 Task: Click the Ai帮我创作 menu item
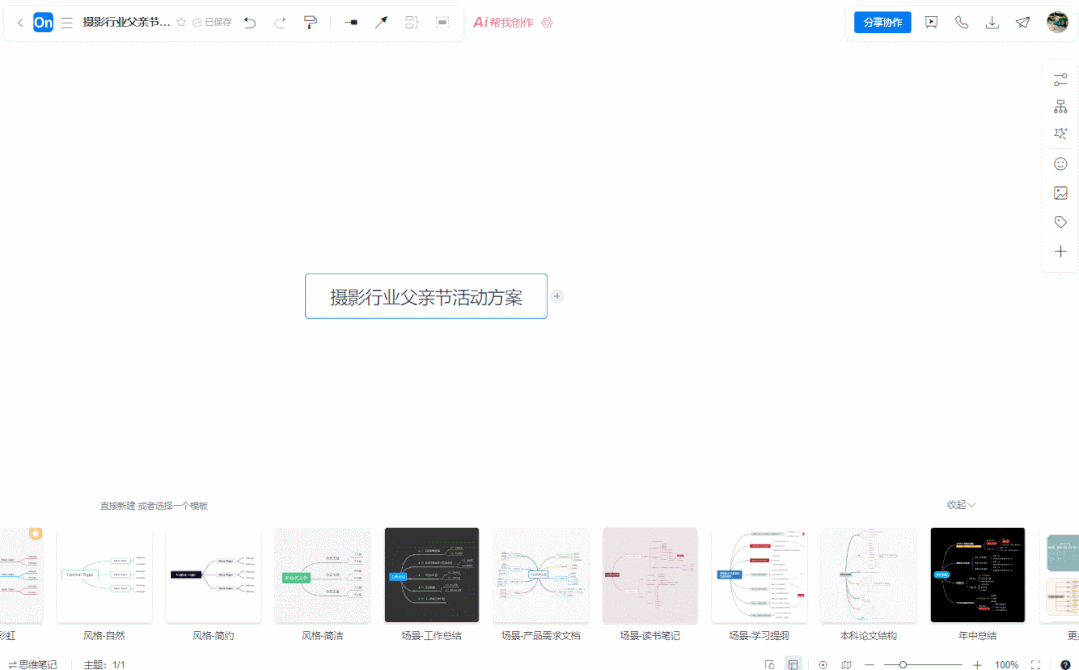[505, 21]
